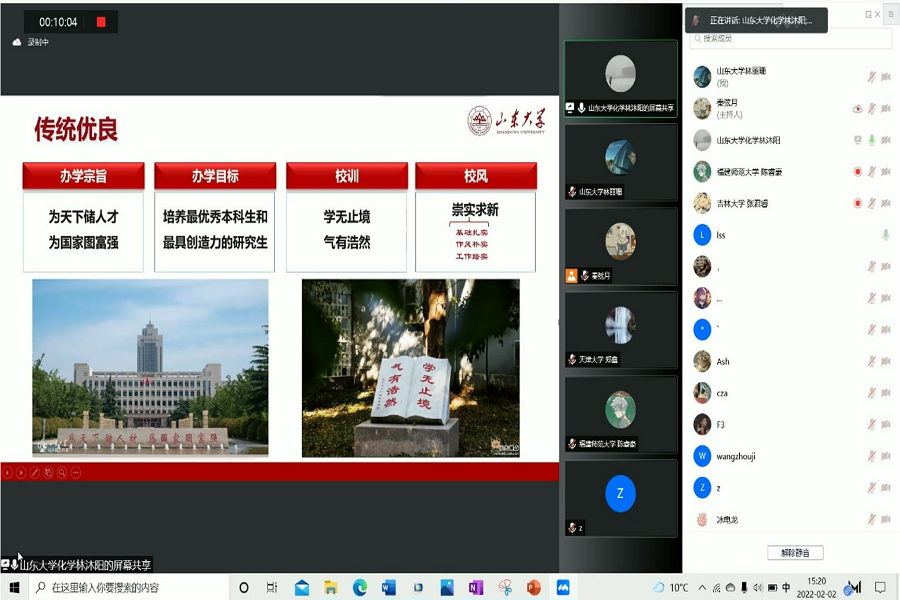Click the screen-share icon for 山东大学化学林沐阳
The image size is (900, 600).
[858, 140]
